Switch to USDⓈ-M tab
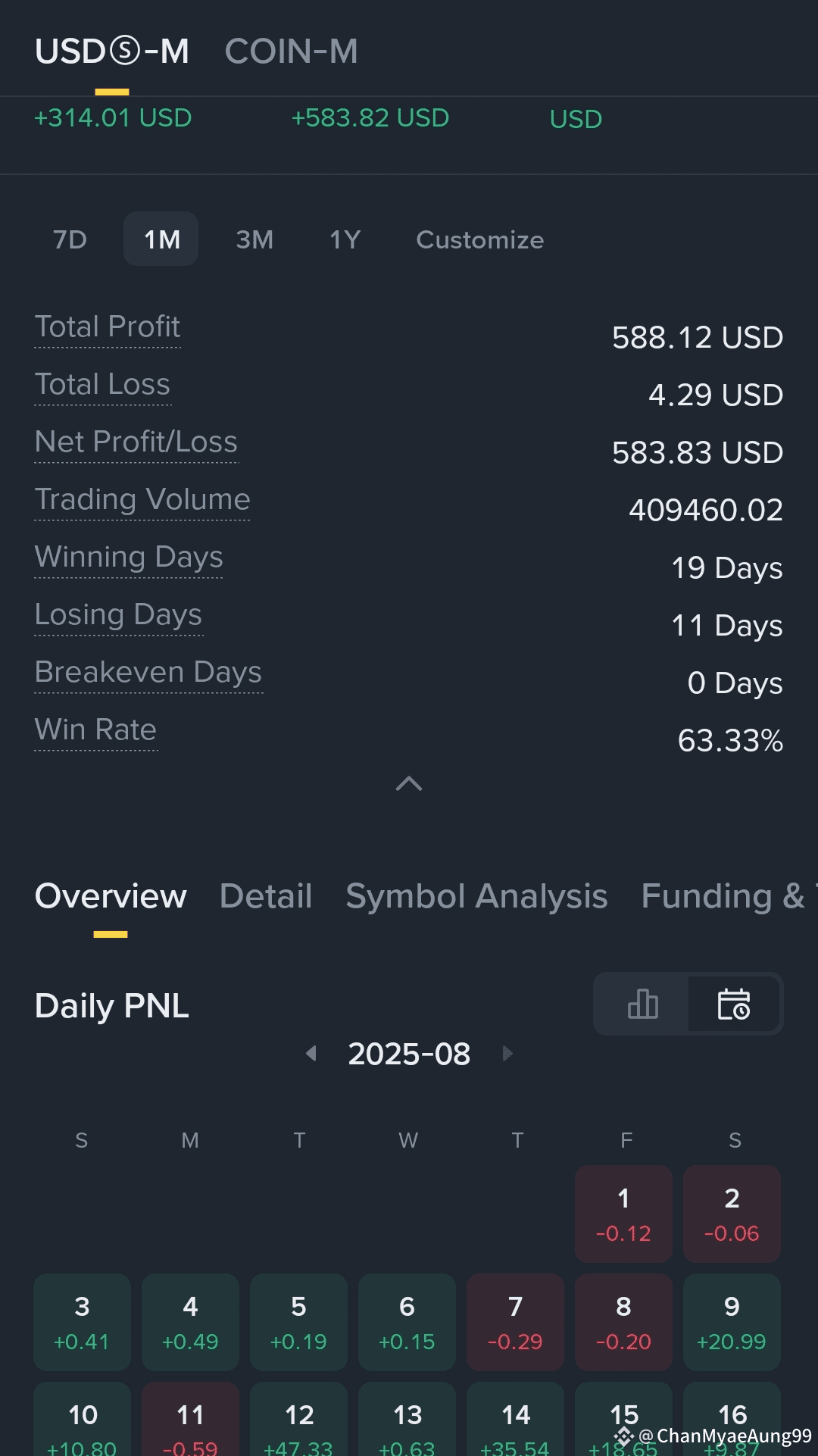Screen dimensions: 818x1456 112,52
